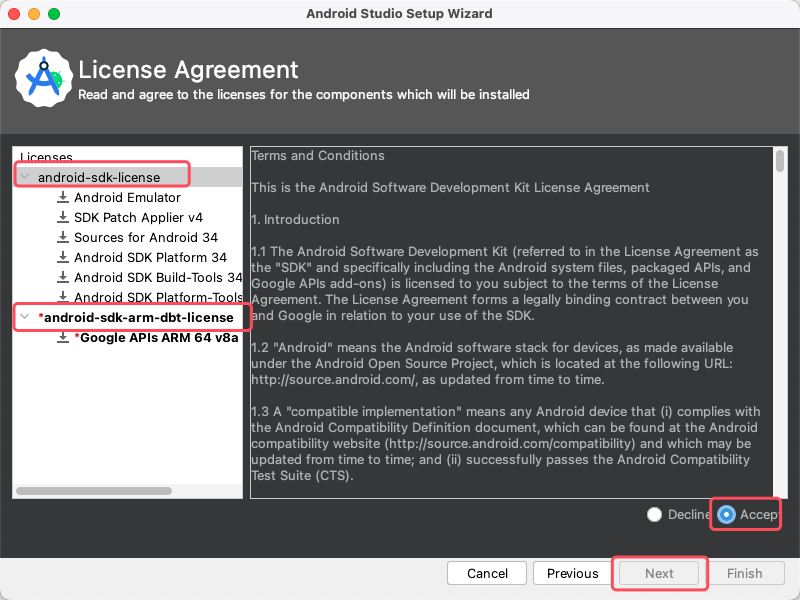Close the Setup Wizard window
The width and height of the screenshot is (800, 600).
click(x=14, y=14)
